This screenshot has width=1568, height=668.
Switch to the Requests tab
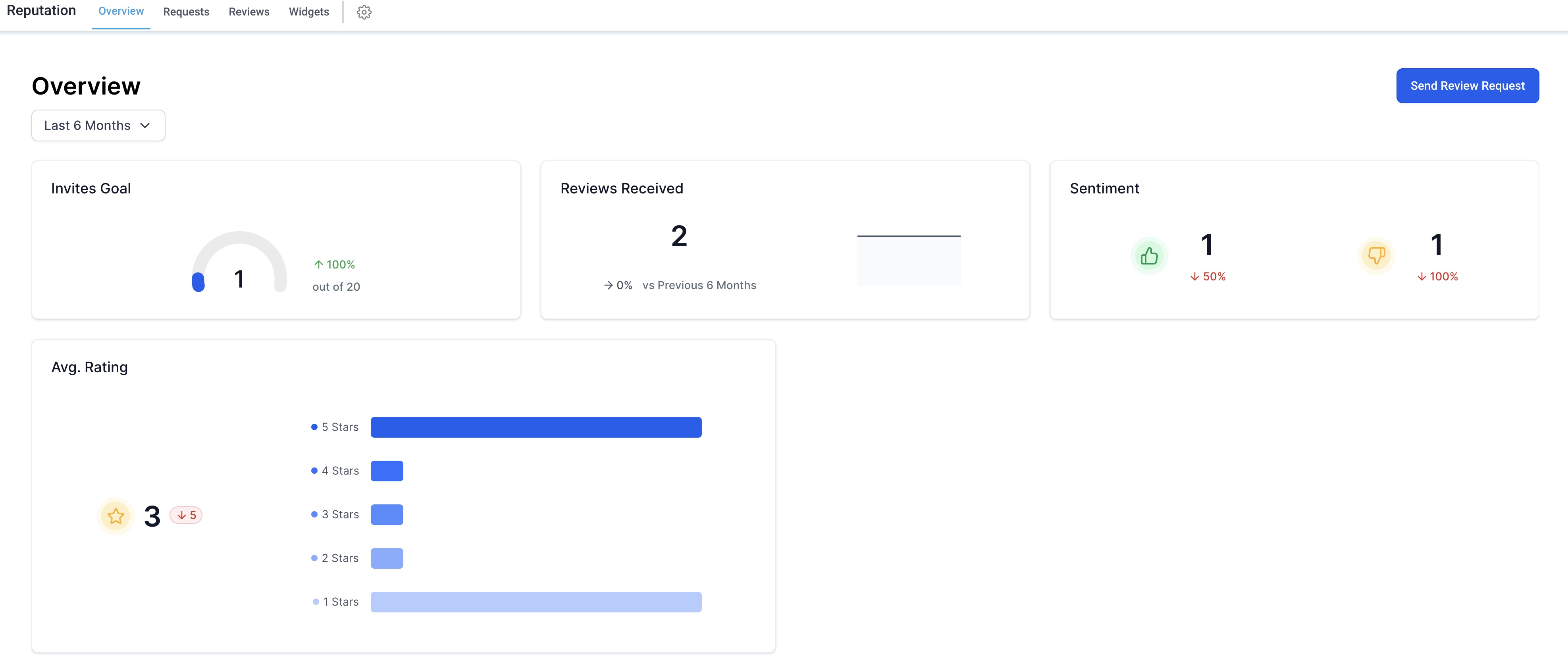tap(186, 12)
